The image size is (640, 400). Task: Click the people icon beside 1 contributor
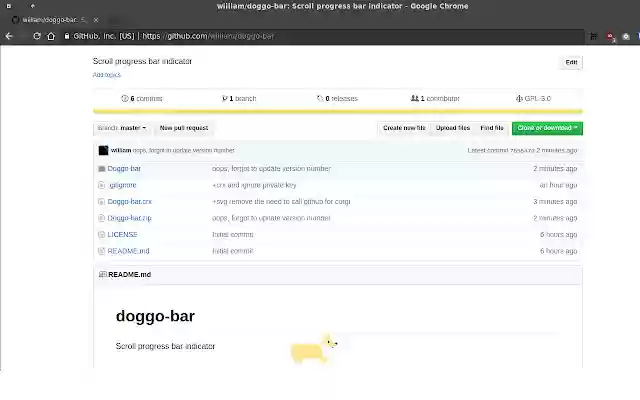(415, 98)
